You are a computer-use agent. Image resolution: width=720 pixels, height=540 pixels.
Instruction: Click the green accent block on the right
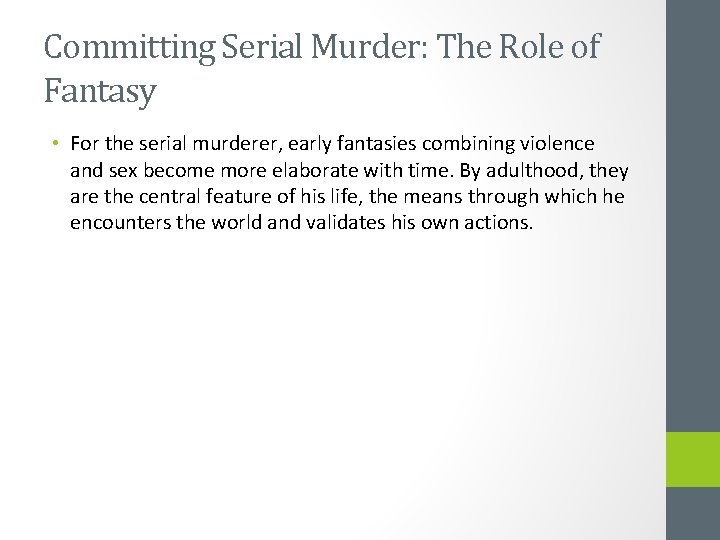(x=693, y=458)
